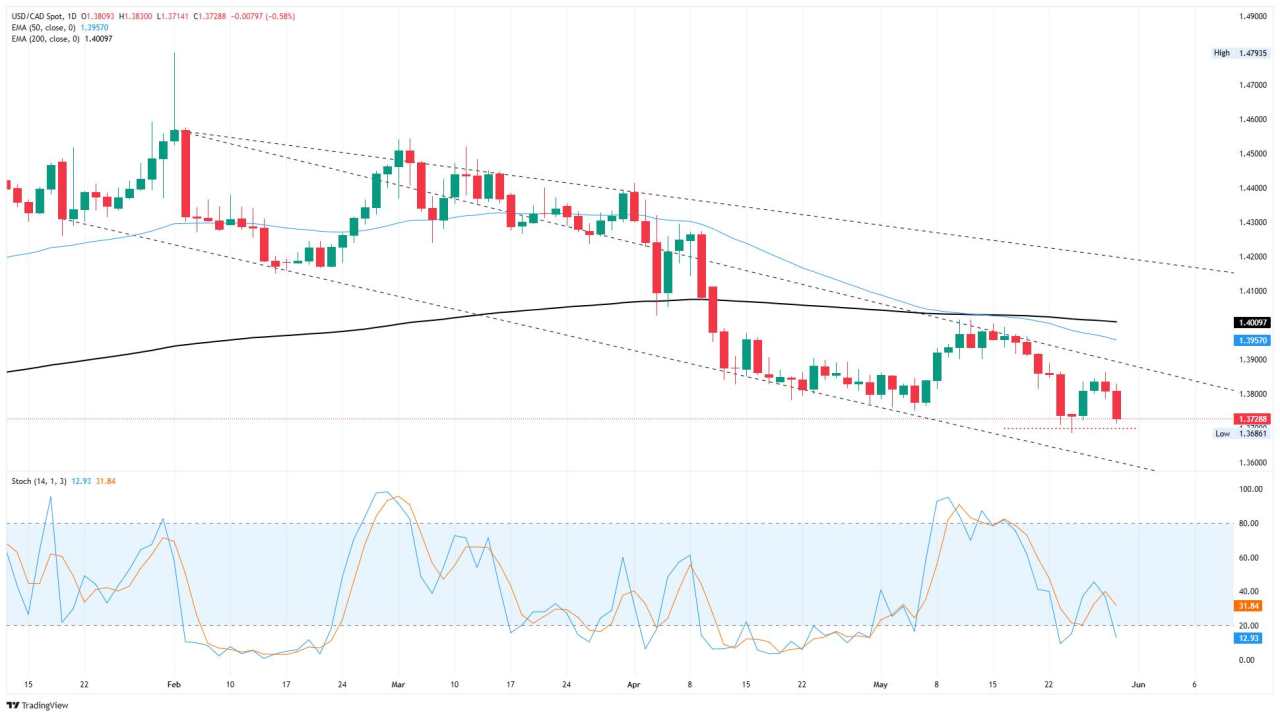Click the red 1.37288 current price tag

click(1252, 418)
